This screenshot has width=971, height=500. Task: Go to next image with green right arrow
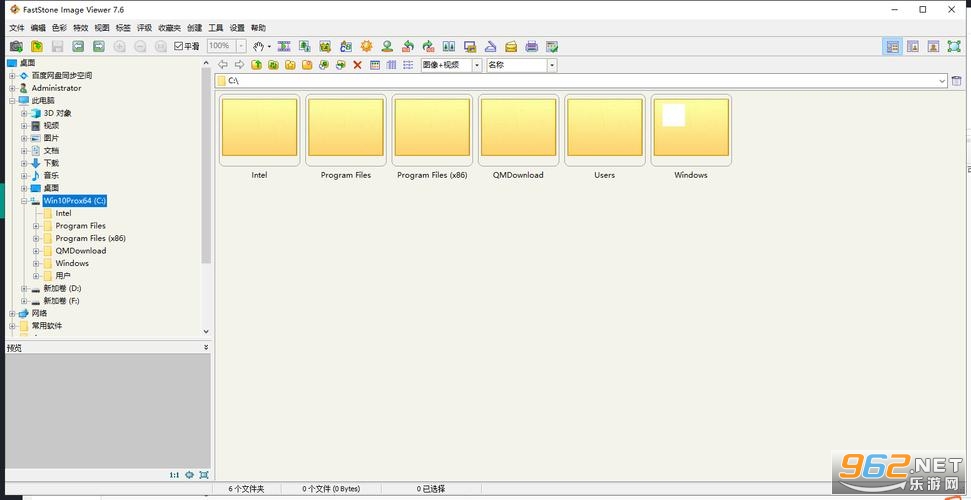(x=98, y=46)
